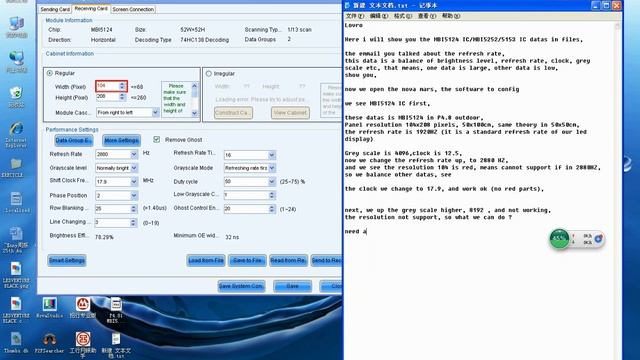This screenshot has height=360, width=640.
Task: Open the Refresh Rate dropdown
Action: [x=134, y=154]
